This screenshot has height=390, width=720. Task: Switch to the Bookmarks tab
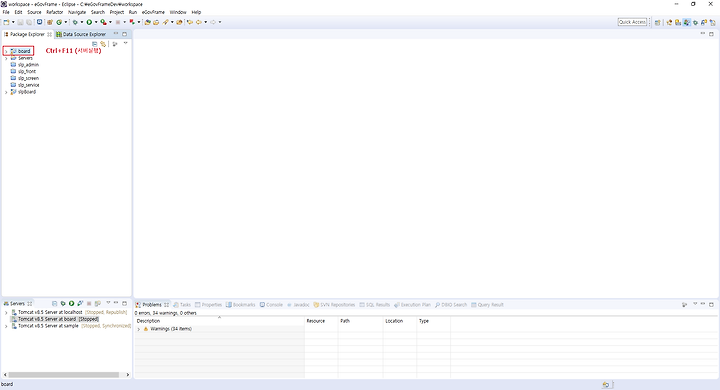click(241, 305)
